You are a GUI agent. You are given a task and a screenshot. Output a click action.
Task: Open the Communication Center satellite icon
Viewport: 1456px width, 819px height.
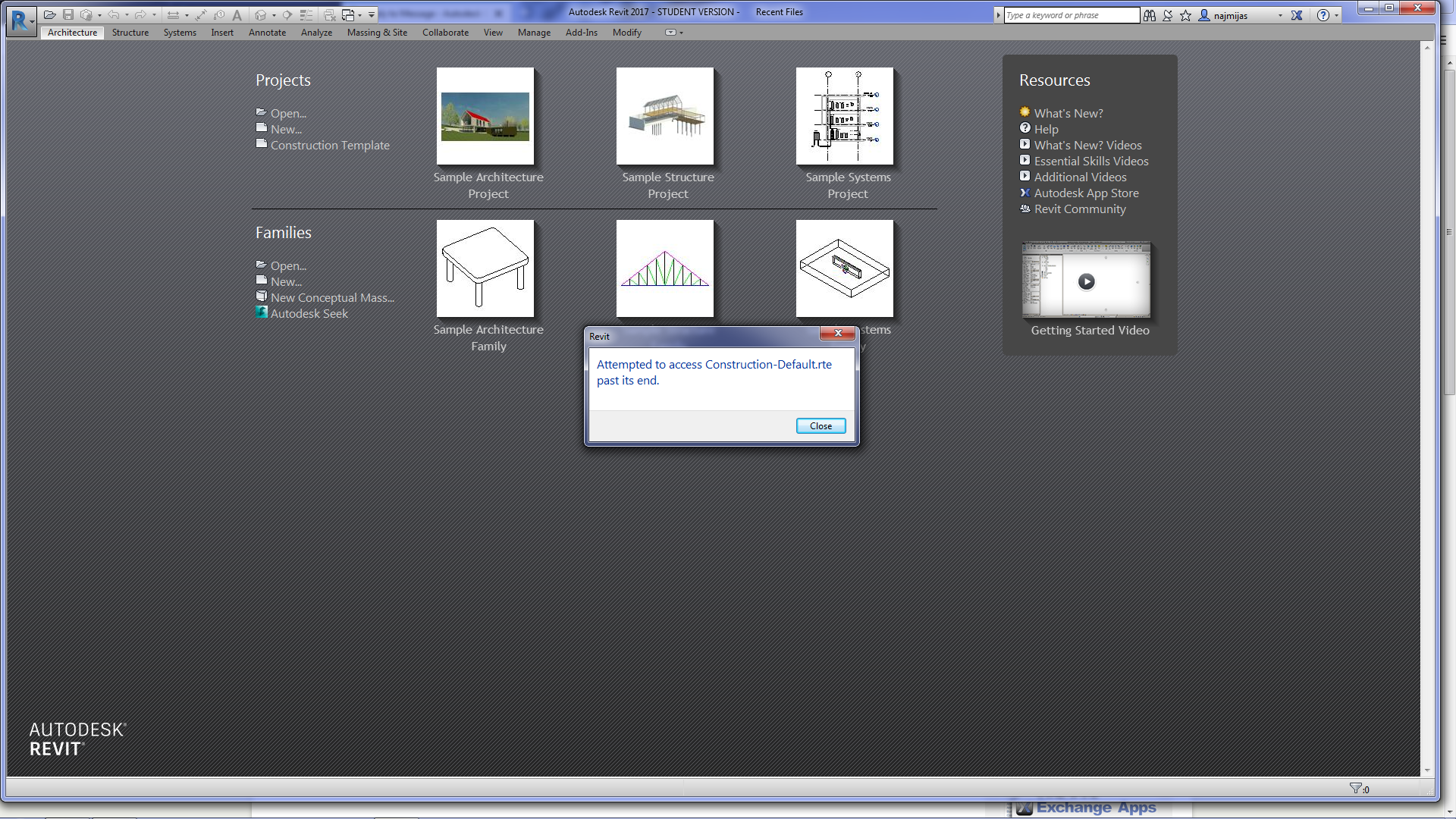(1168, 15)
